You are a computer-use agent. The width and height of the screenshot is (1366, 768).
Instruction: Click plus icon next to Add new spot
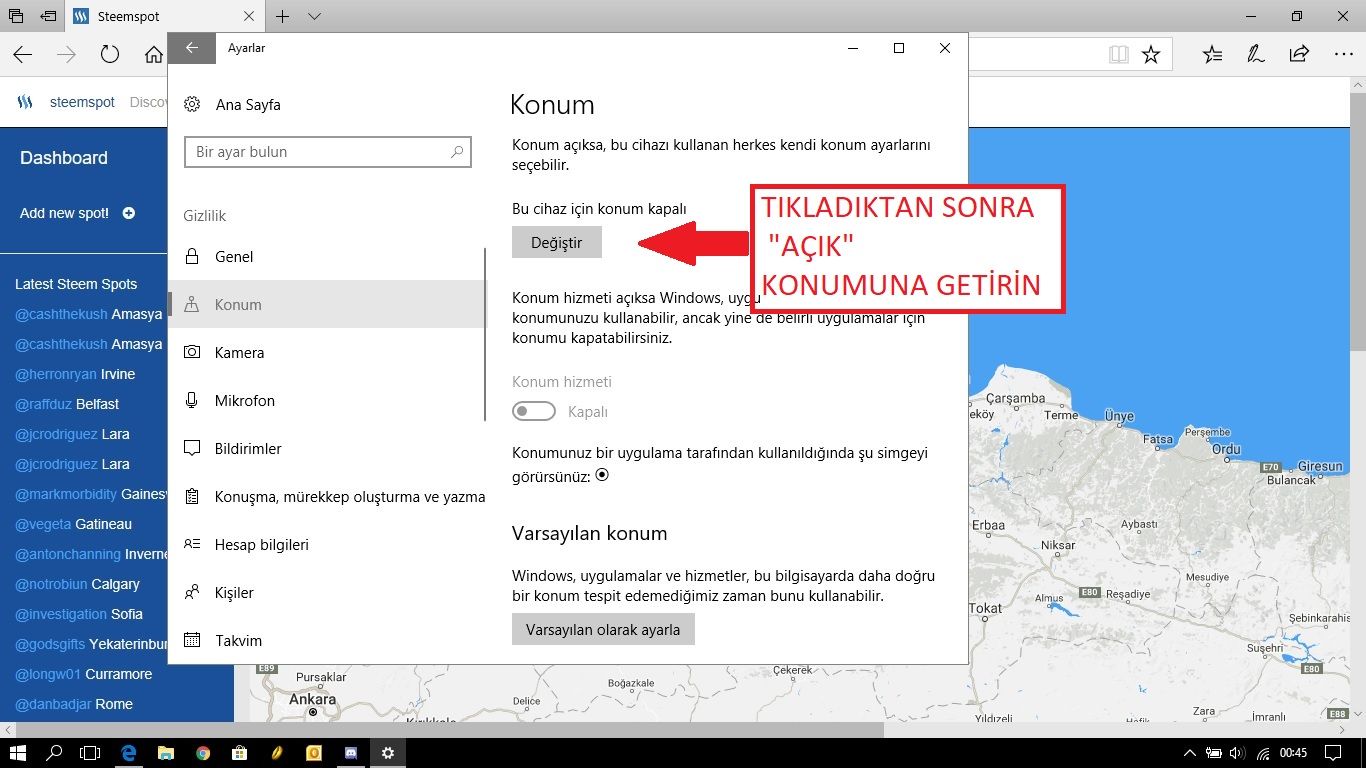click(x=128, y=213)
